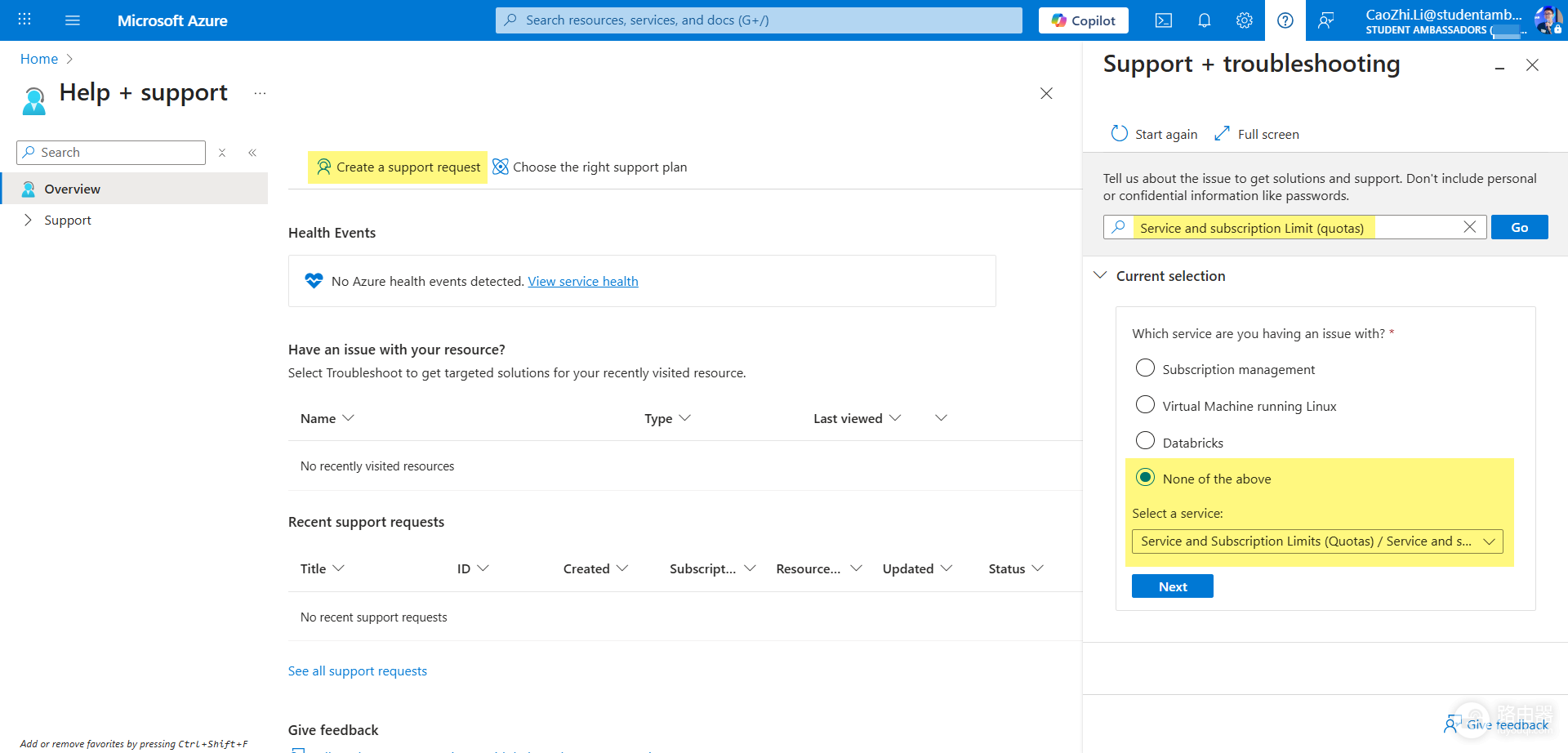Viewport: 1568px width, 753px height.
Task: Choose the Databricks radio button
Action: [1146, 441]
